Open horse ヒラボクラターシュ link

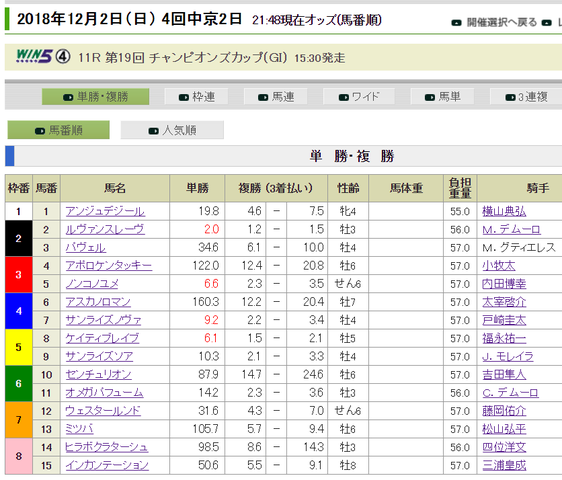point(106,447)
